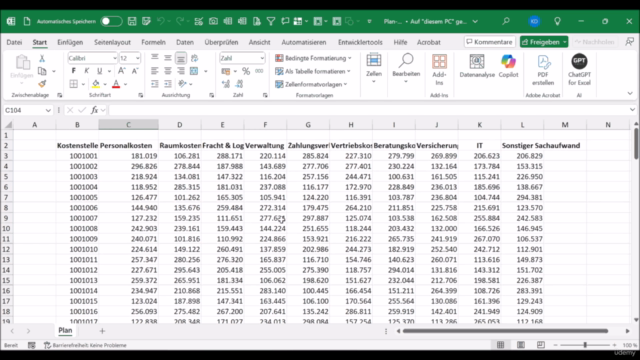Collapse the ribbon with the chevron
The width and height of the screenshot is (640, 360).
pyautogui.click(x=630, y=93)
